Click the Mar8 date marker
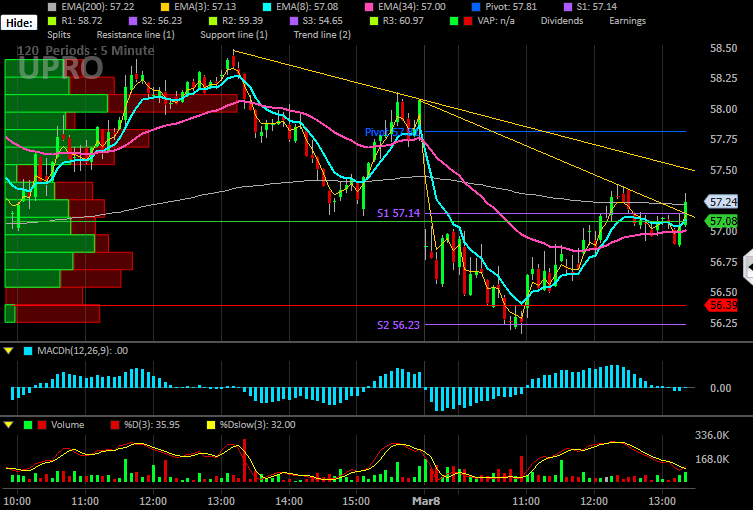 tap(425, 501)
